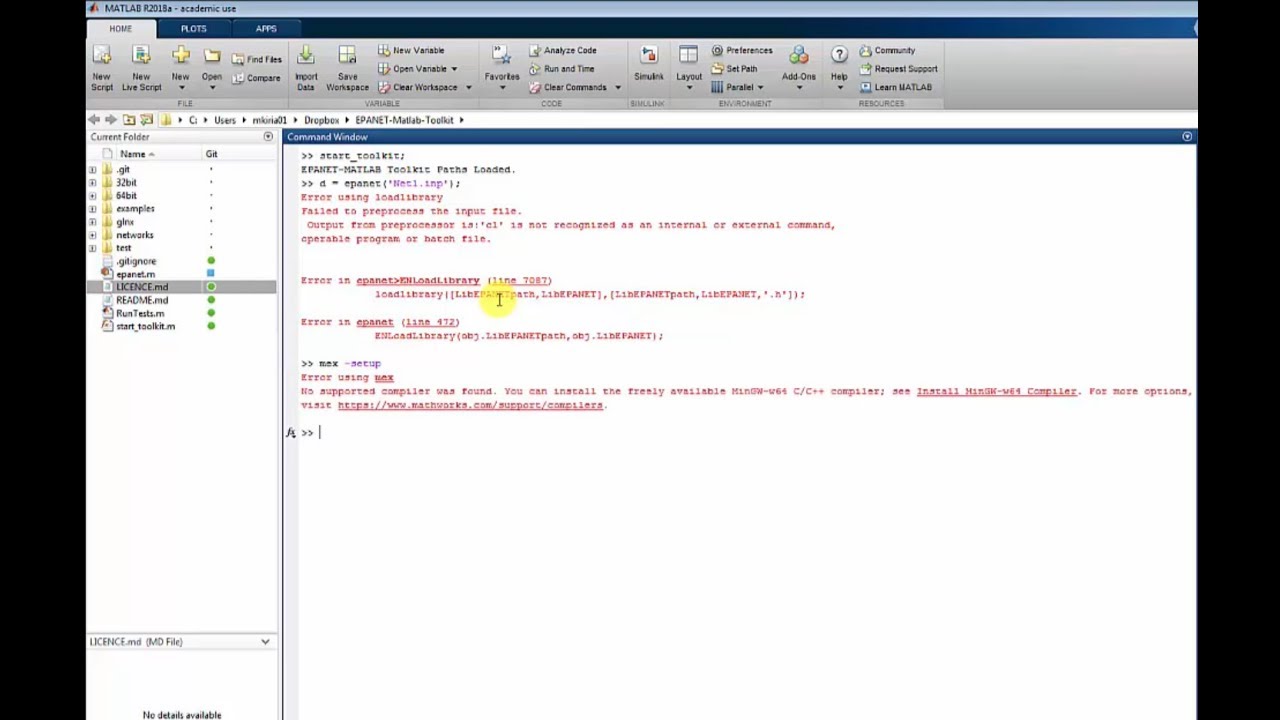Switch to the PLOTS tab

pyautogui.click(x=193, y=29)
